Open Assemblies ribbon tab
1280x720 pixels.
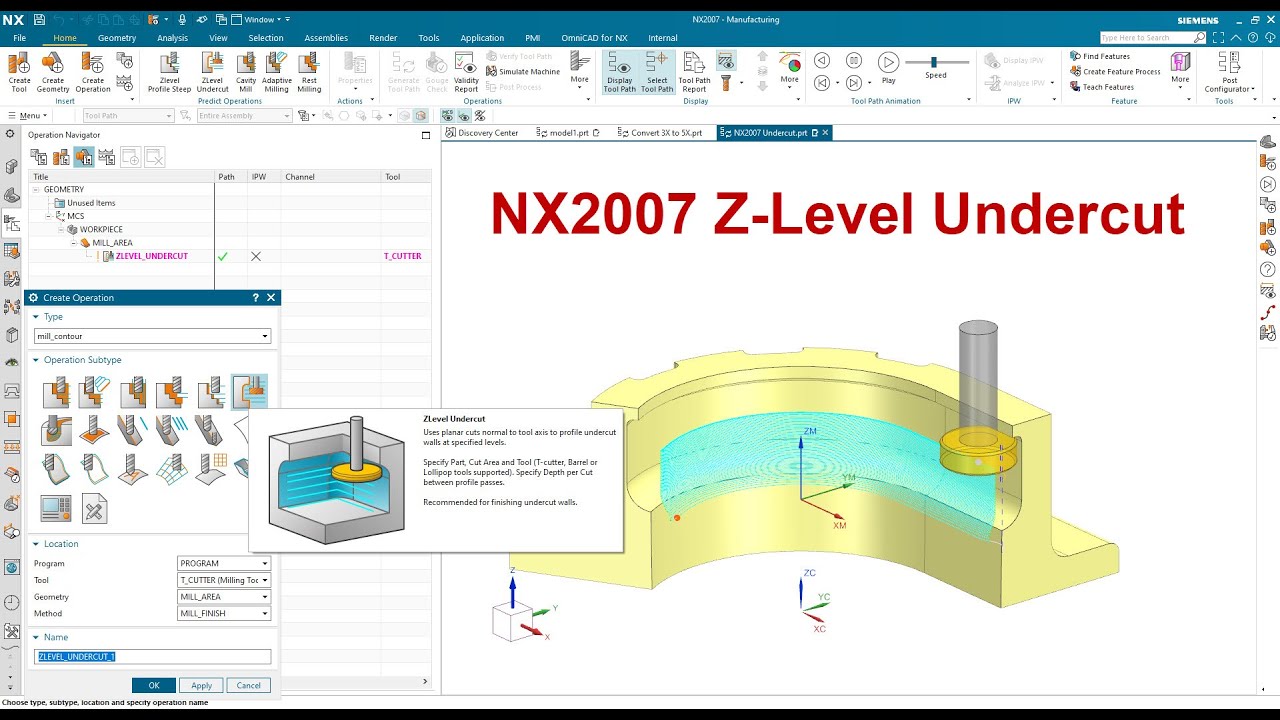326,38
